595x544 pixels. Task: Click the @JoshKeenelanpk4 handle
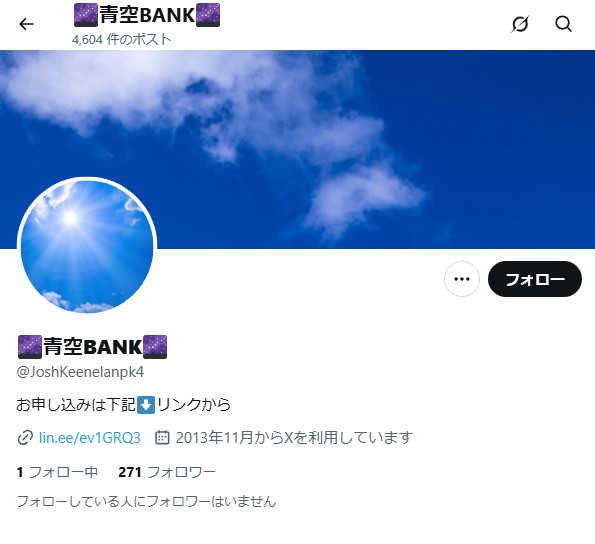(80, 372)
